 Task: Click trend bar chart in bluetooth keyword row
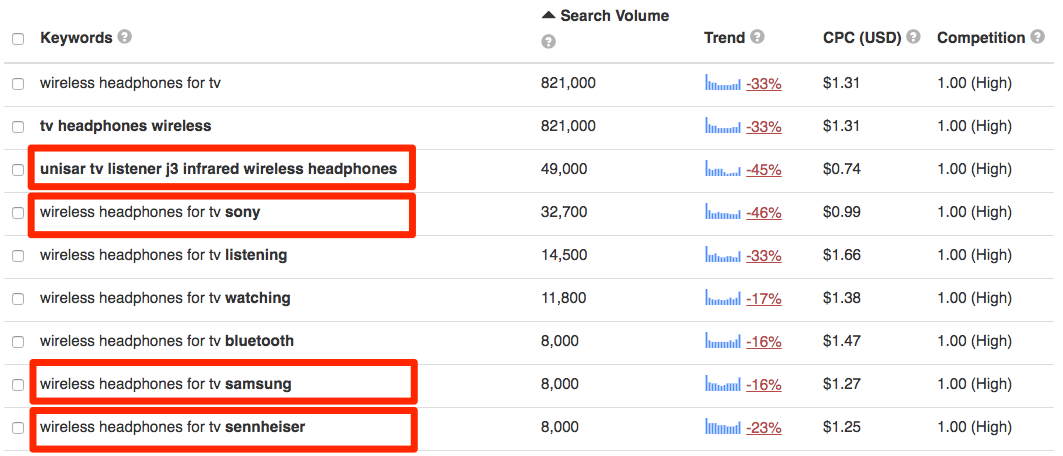click(723, 341)
